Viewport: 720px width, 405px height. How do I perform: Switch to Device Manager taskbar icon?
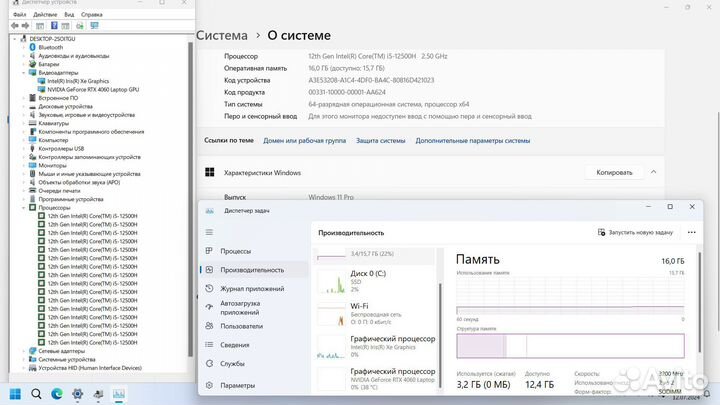(98, 394)
